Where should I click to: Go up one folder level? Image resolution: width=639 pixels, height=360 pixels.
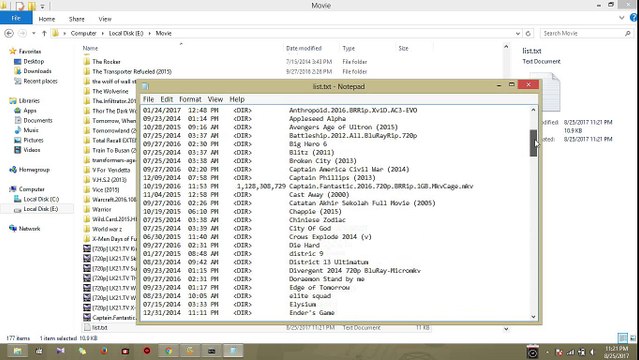44,33
